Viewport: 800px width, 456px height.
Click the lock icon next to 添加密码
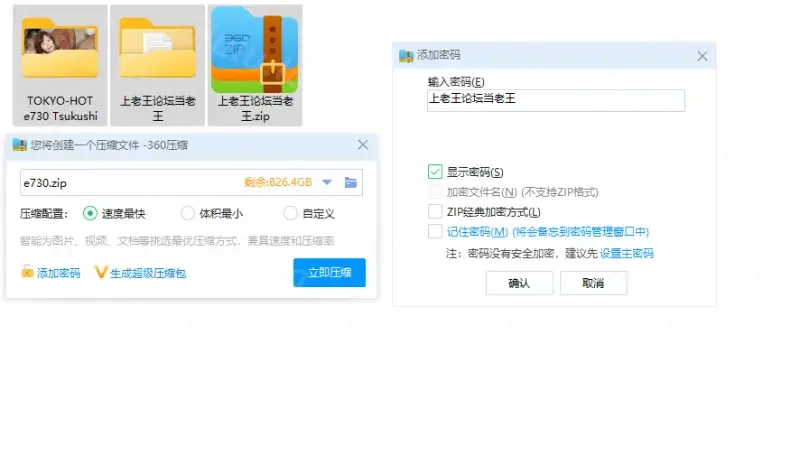(x=27, y=272)
